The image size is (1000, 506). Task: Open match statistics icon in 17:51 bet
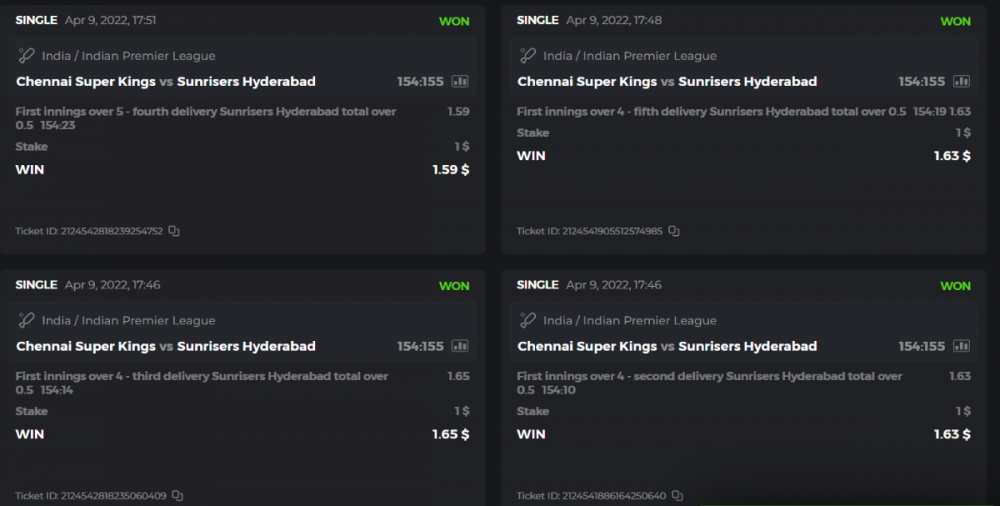(x=460, y=81)
